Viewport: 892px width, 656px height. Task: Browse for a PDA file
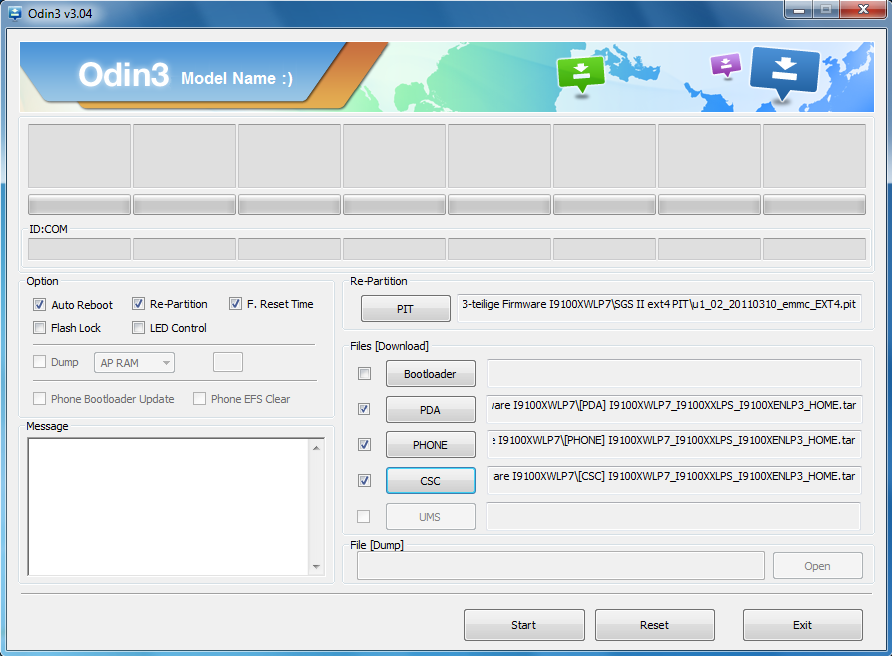coord(431,410)
